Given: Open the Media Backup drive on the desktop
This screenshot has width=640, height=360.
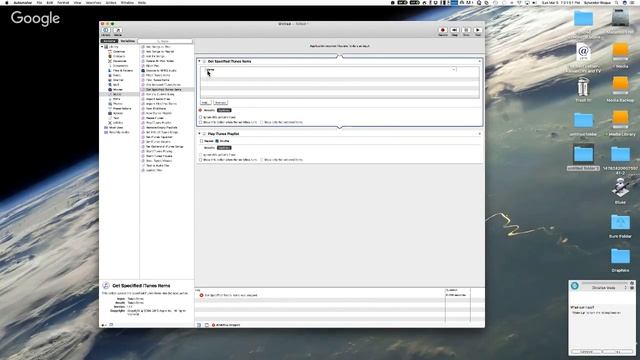Looking at the screenshot, I should (620, 85).
